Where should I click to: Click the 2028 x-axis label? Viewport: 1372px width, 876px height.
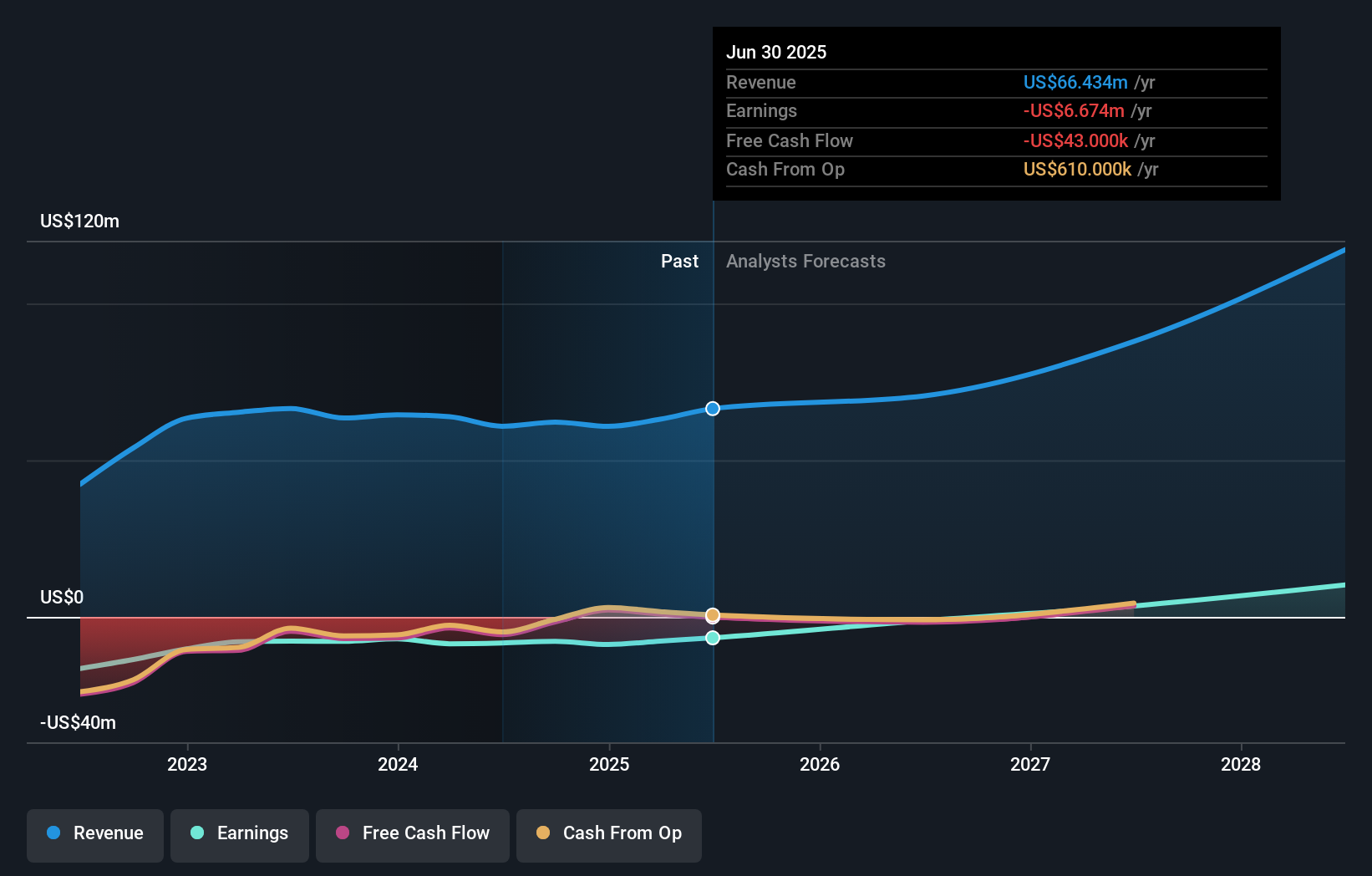point(1241,764)
